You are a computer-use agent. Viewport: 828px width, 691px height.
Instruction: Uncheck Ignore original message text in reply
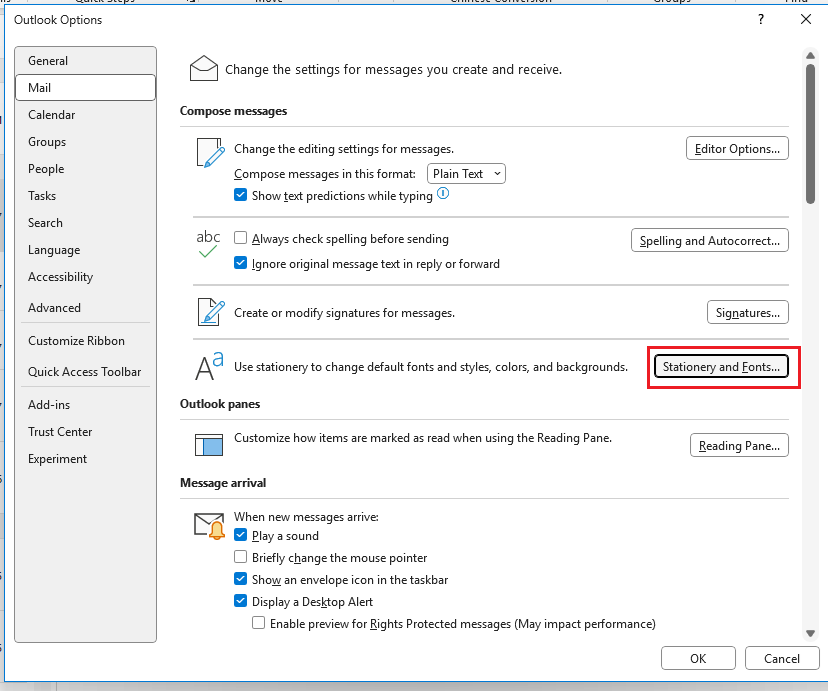click(240, 263)
